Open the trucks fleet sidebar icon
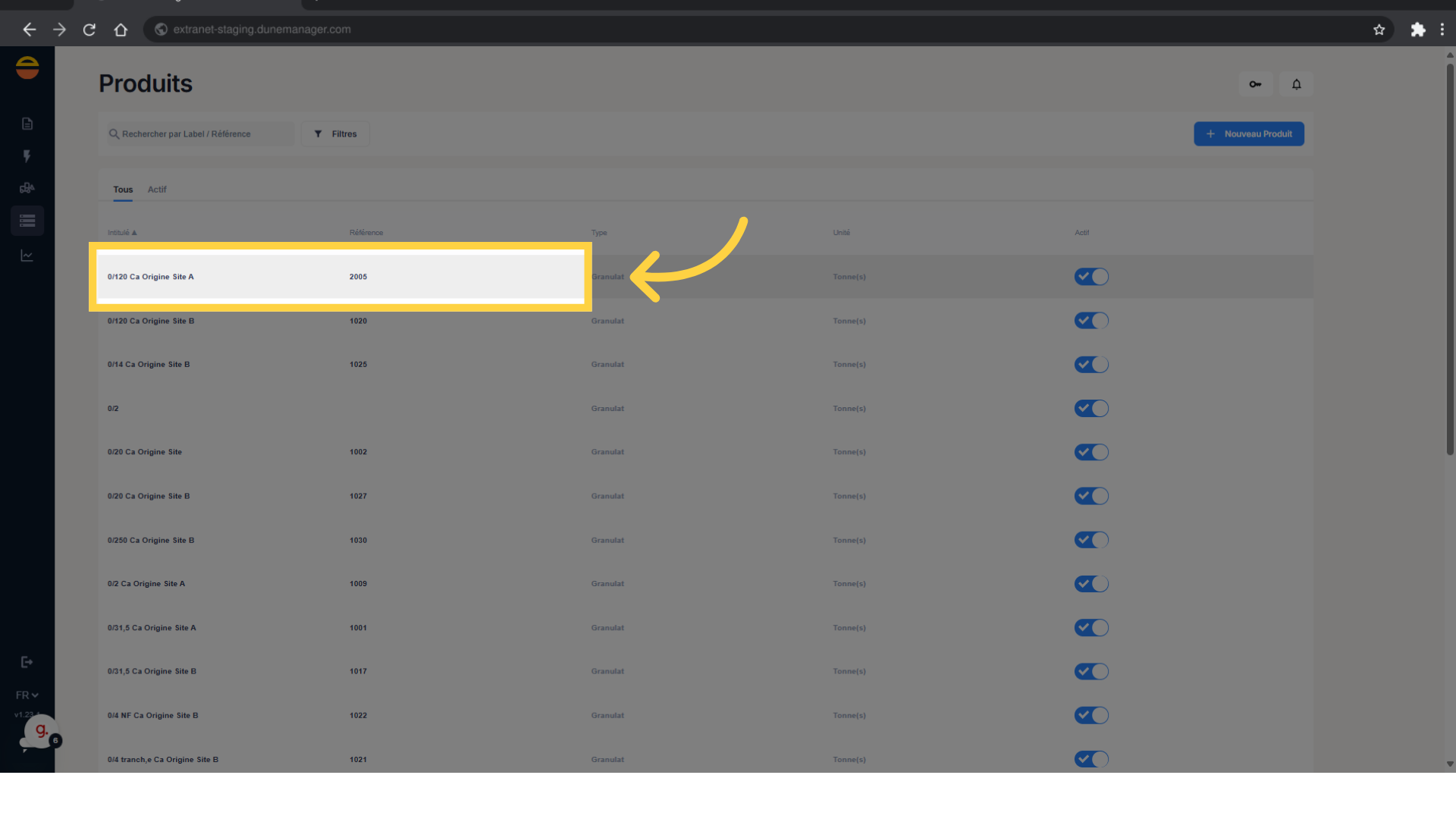This screenshot has height=819, width=1456. 27,188
